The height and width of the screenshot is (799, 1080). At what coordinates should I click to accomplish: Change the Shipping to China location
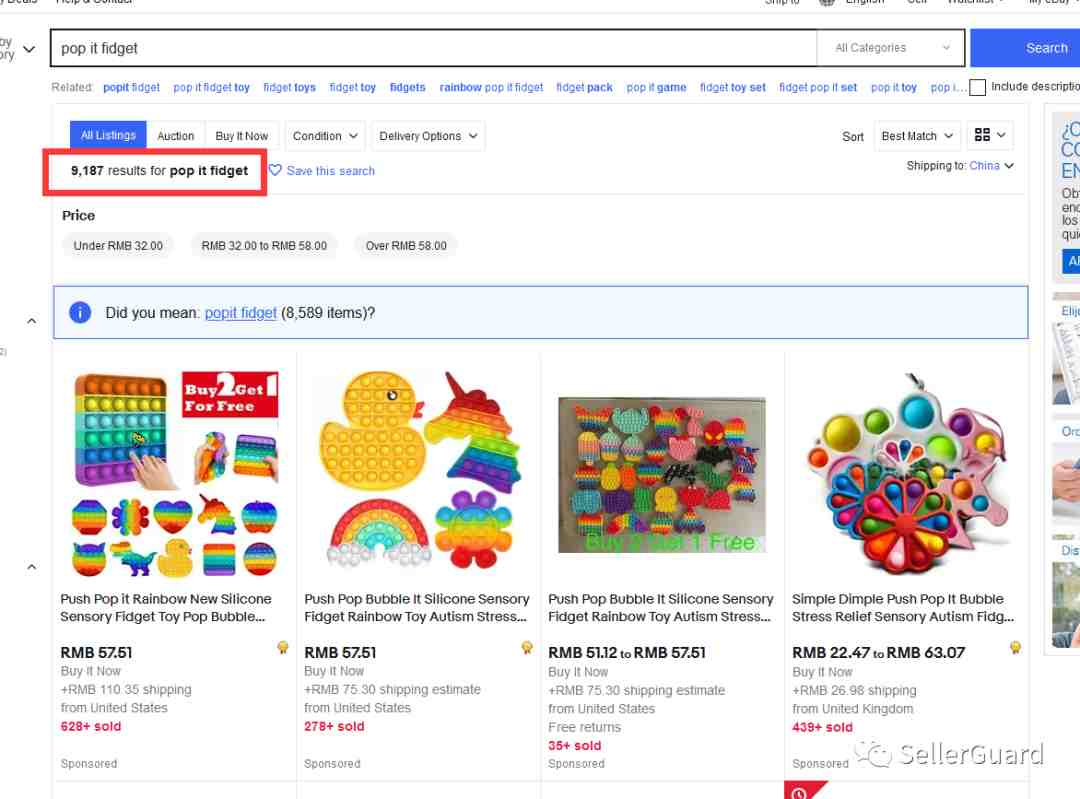point(991,166)
